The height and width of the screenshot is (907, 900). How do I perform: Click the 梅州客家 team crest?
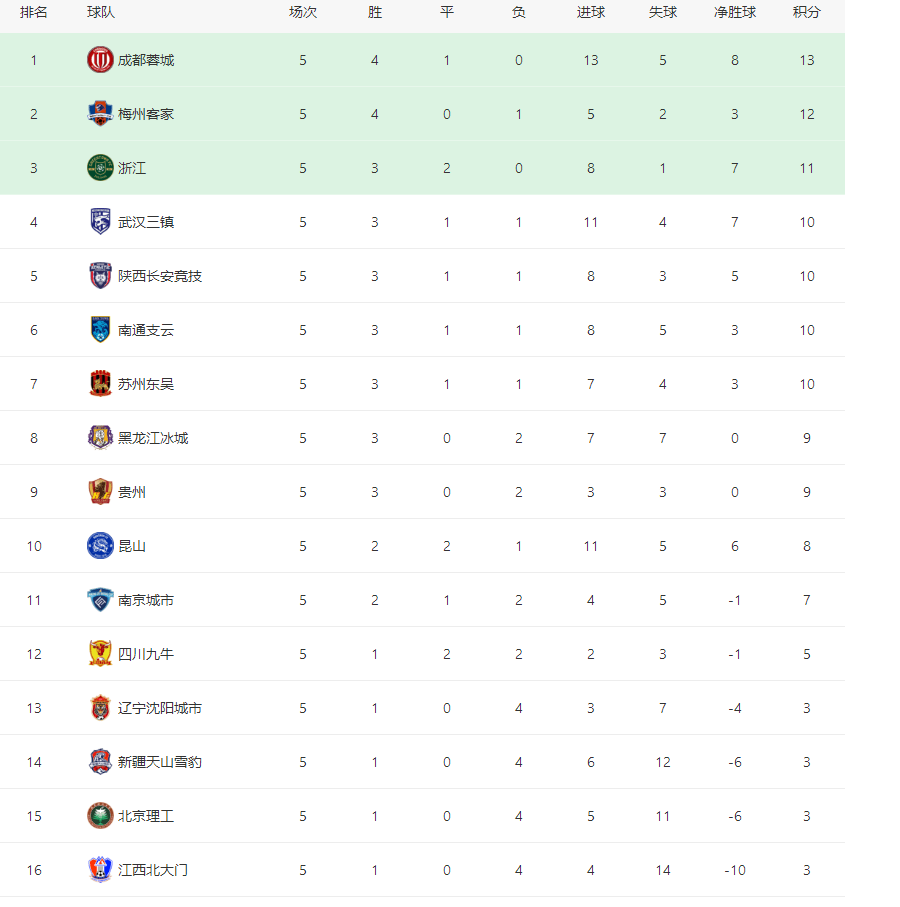pyautogui.click(x=100, y=113)
